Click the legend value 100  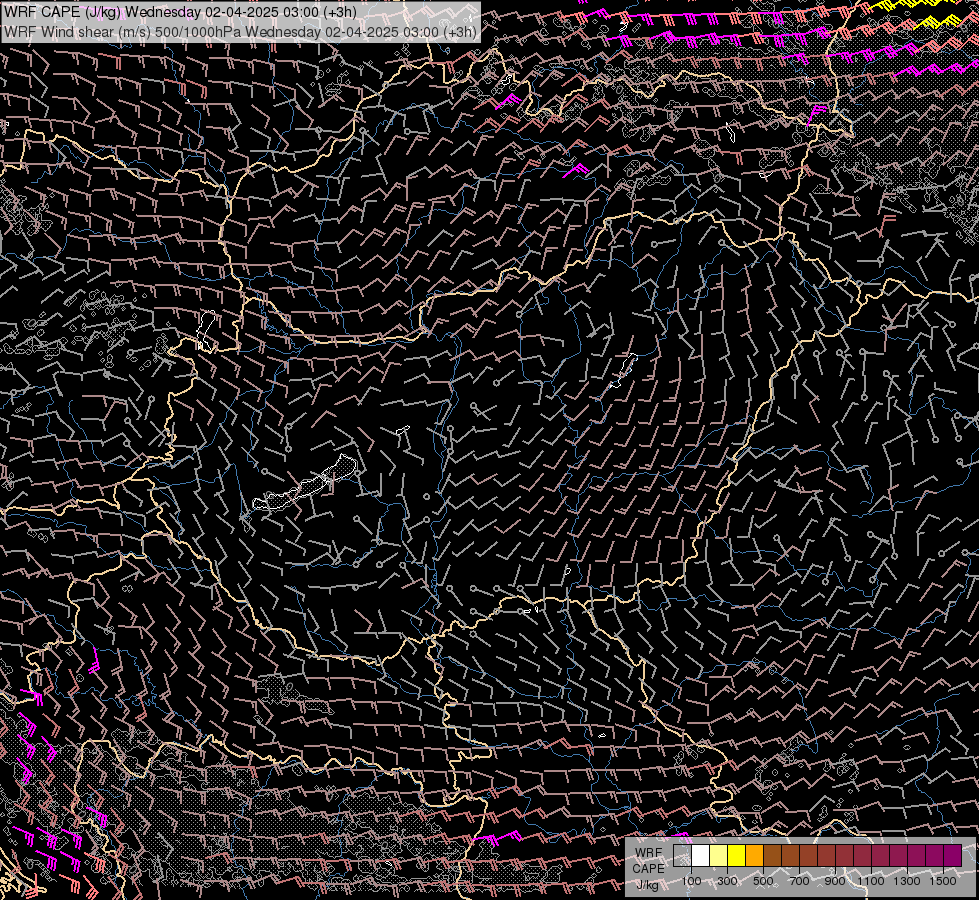pos(692,881)
